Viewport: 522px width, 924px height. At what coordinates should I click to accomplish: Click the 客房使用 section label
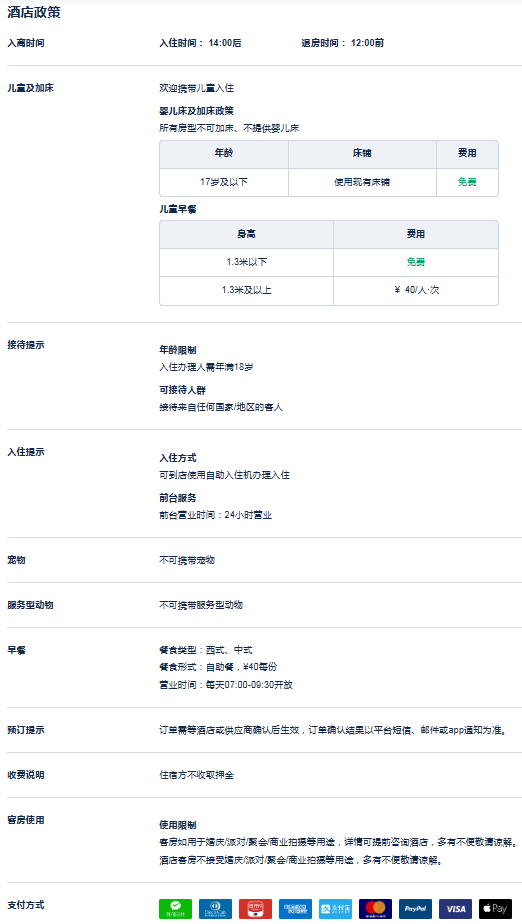pyautogui.click(x=25, y=820)
